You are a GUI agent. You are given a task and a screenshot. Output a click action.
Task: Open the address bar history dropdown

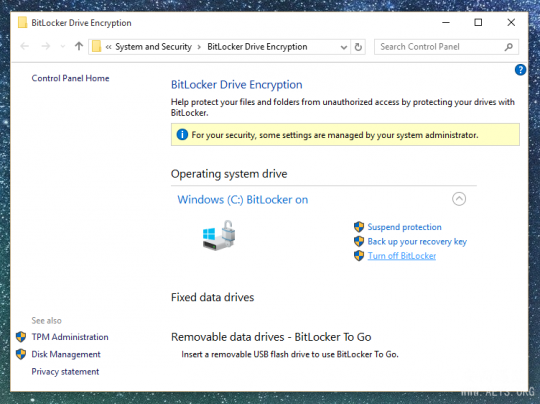click(343, 47)
